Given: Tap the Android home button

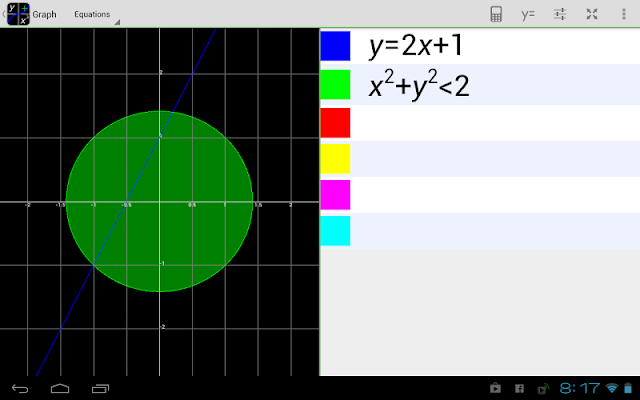Looking at the screenshot, I should coord(60,388).
